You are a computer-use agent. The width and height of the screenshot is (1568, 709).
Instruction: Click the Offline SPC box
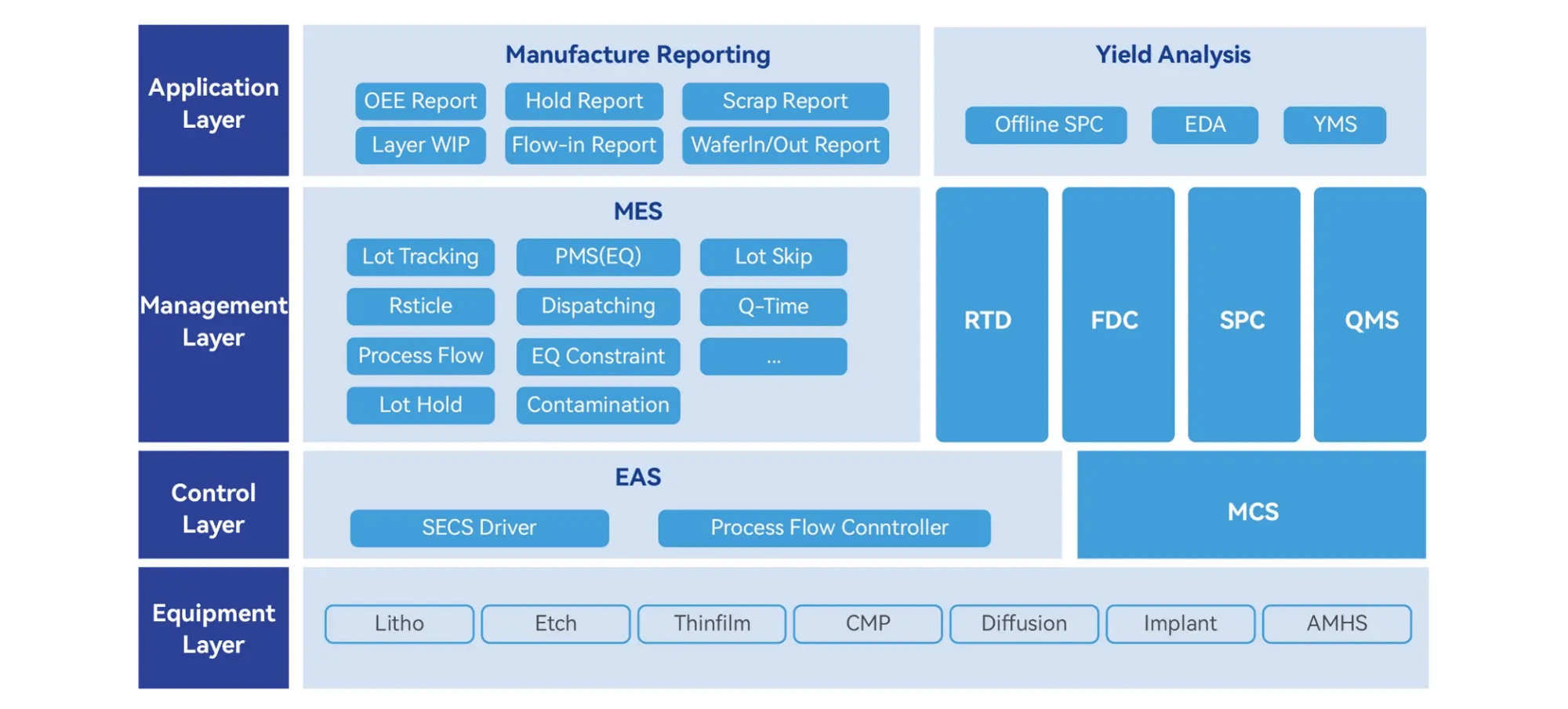pyautogui.click(x=1046, y=125)
